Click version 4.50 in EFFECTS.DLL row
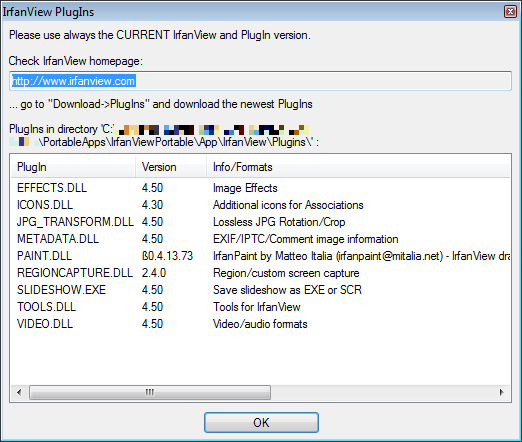Image resolution: width=522 pixels, height=442 pixels. 152,188
